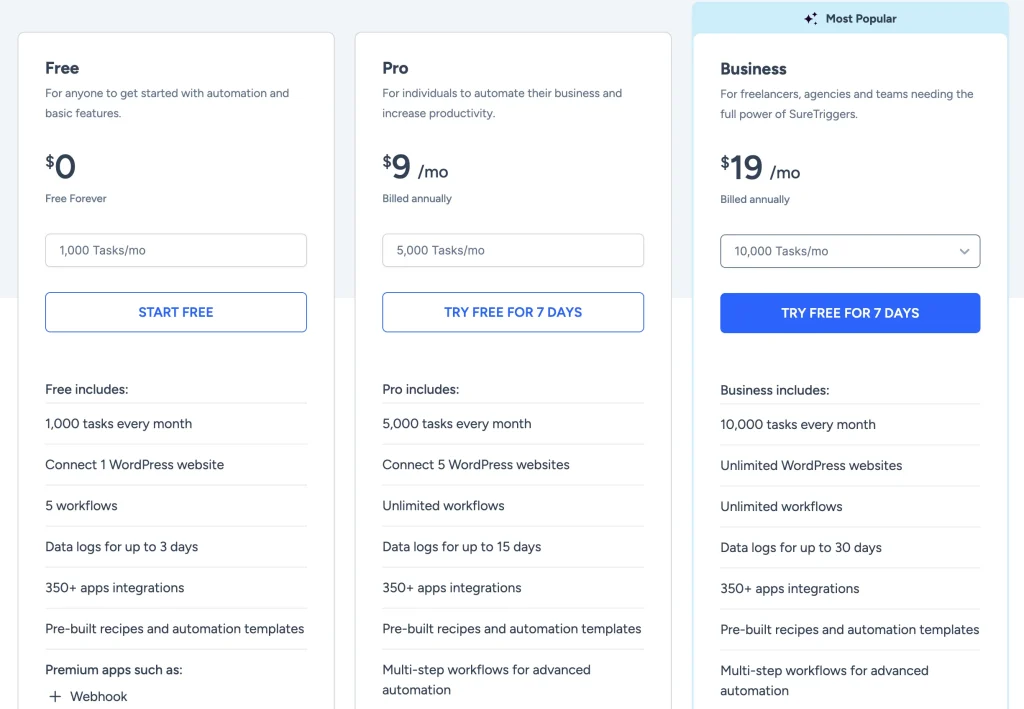Open the Pro plan 5,000 Tasks/mo selector
This screenshot has width=1024, height=709.
pos(512,250)
